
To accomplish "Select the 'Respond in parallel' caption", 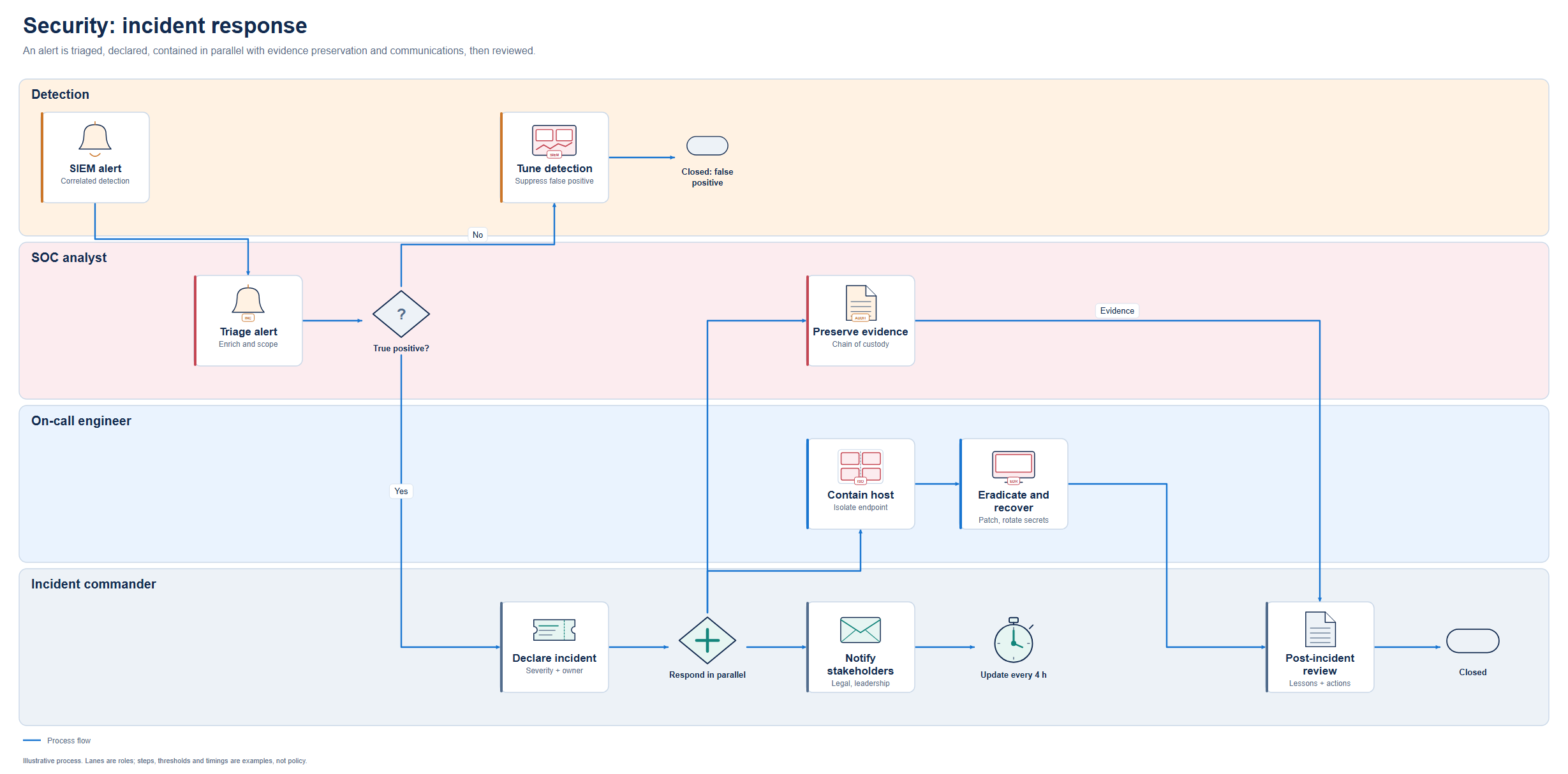I will (x=707, y=675).
